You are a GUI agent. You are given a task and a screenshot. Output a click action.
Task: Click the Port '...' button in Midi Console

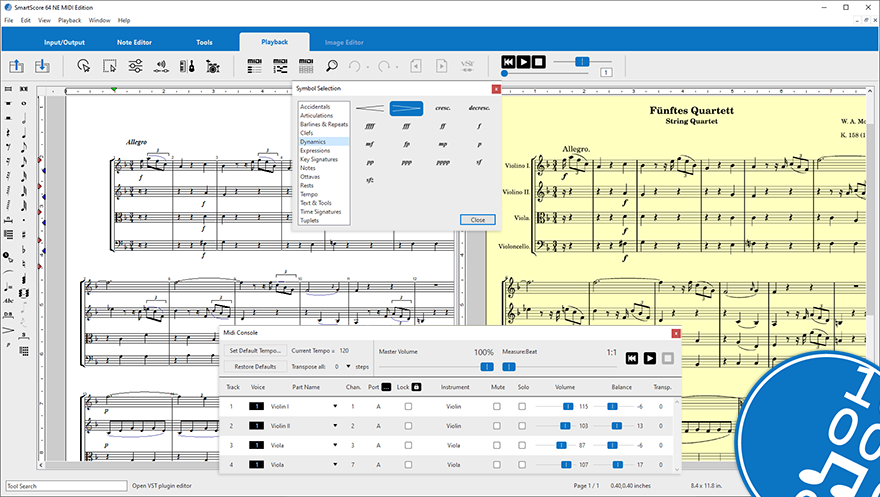pos(386,387)
